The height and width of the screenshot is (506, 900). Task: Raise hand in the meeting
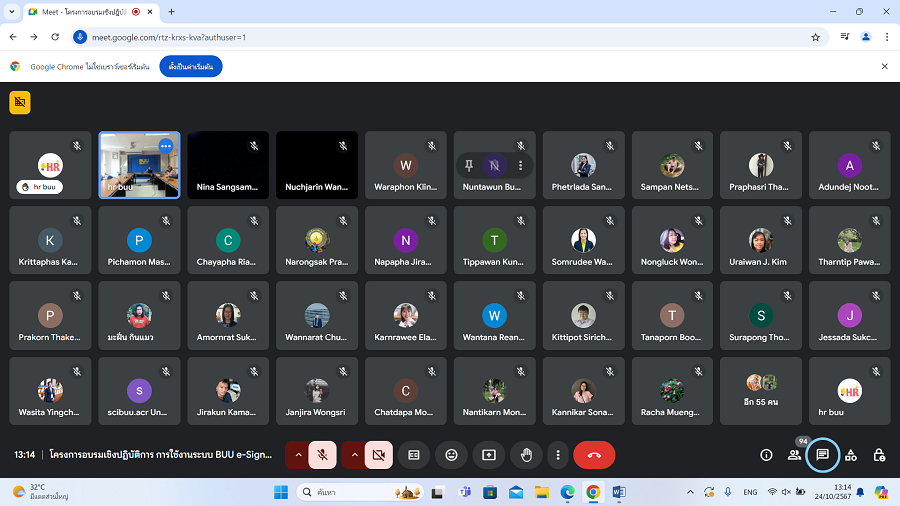coord(527,455)
